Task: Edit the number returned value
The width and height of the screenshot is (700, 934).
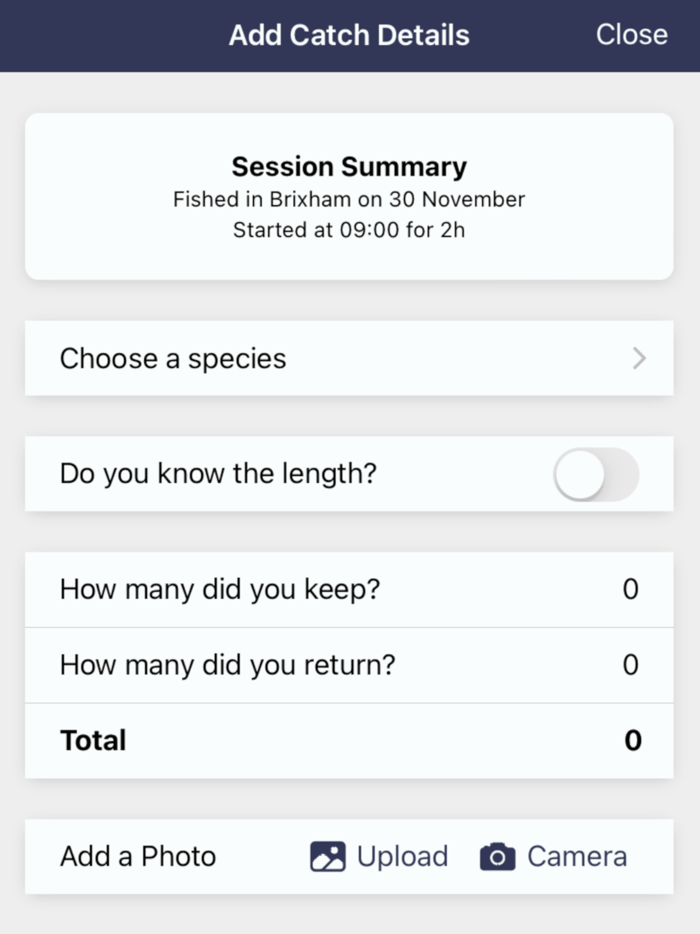Action: tap(631, 665)
